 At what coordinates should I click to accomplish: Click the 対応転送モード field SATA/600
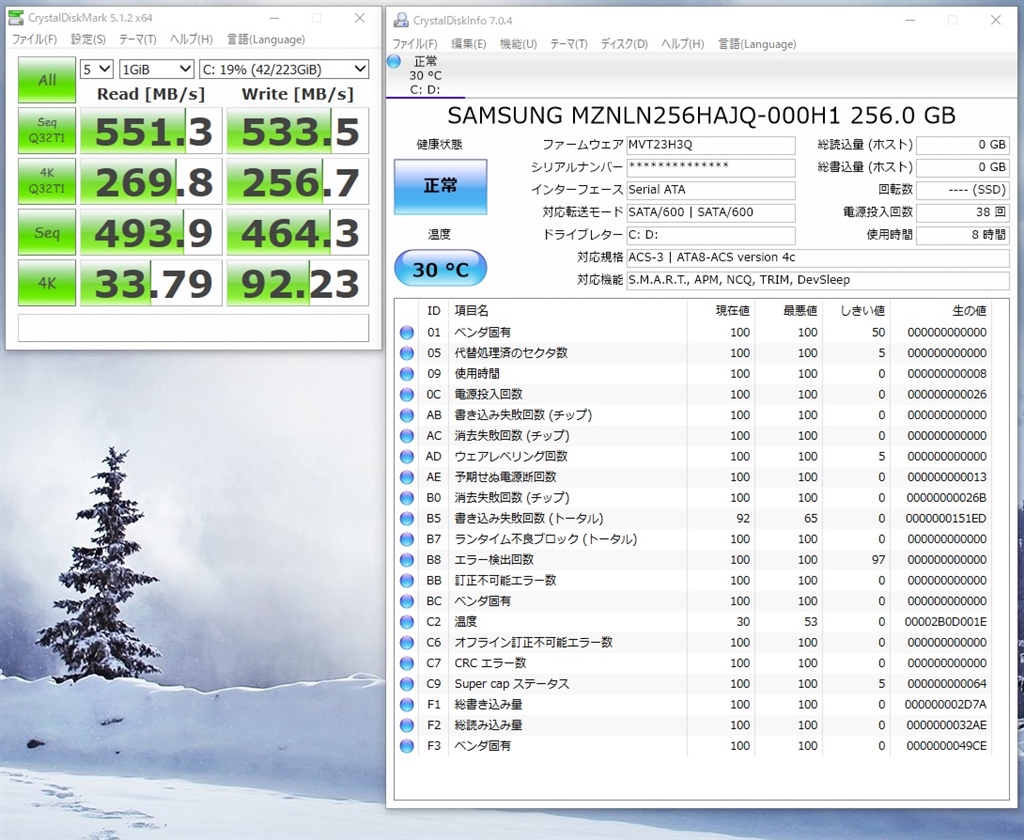coord(711,212)
